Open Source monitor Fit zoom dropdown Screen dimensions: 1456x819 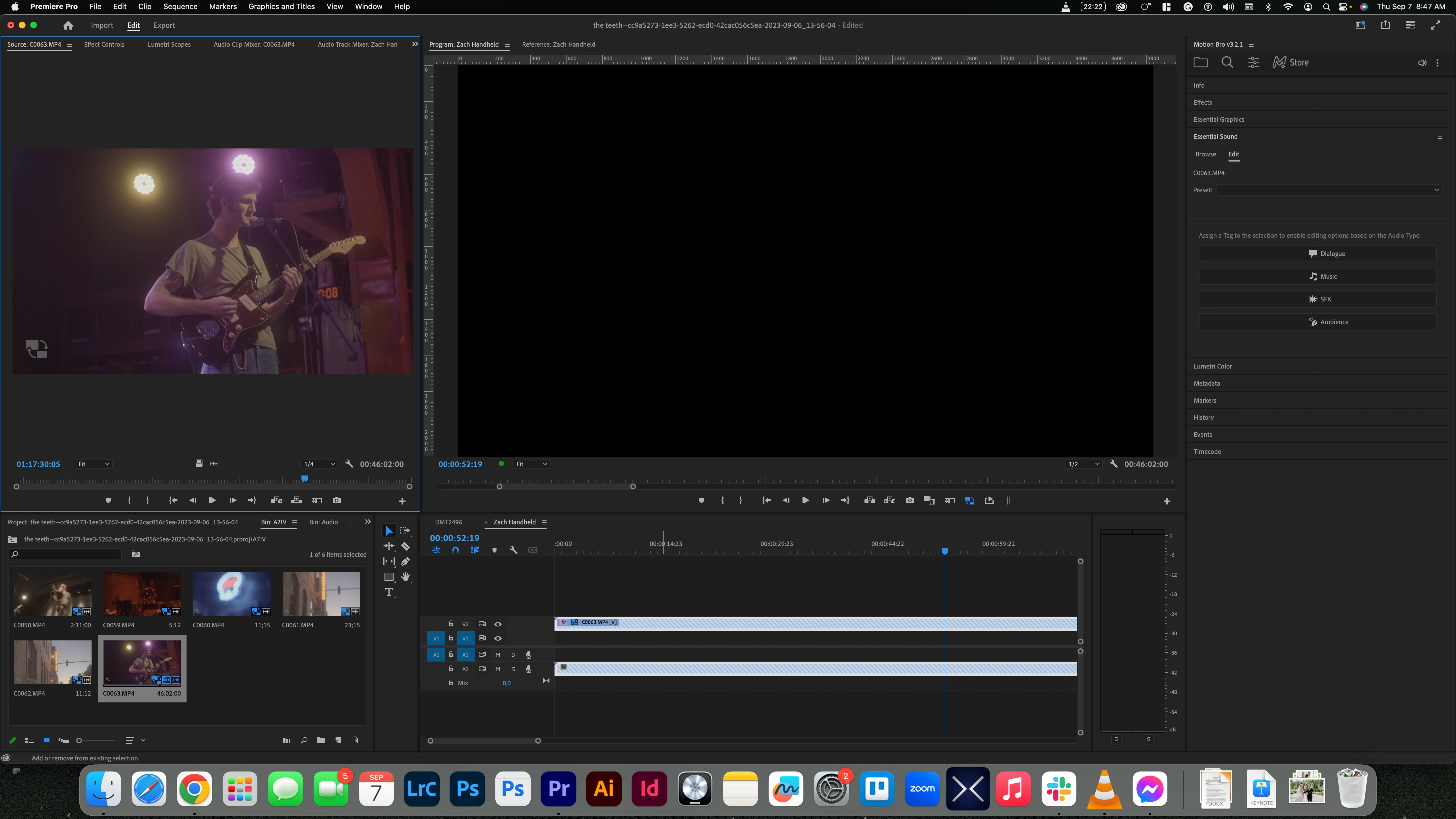93,464
